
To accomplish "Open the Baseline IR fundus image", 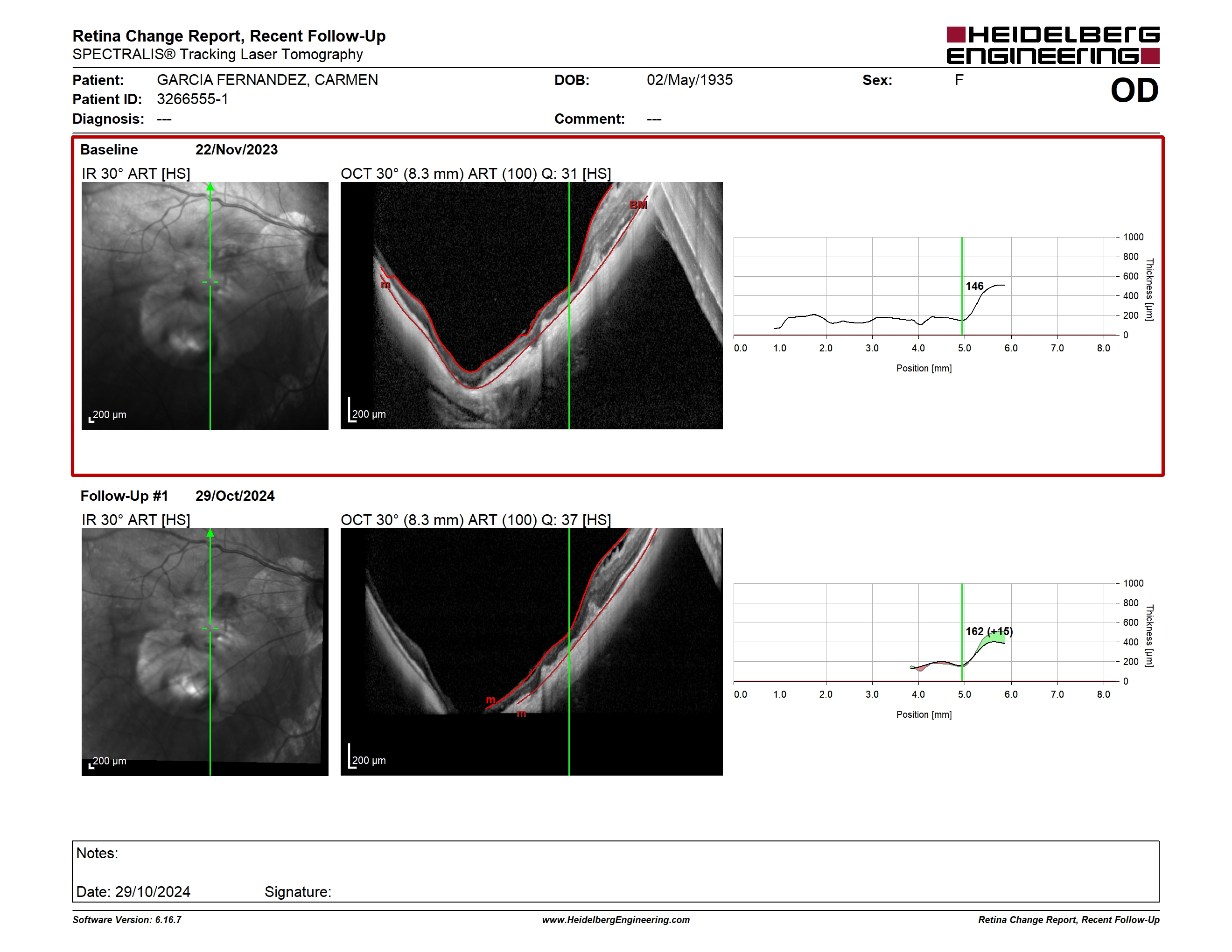I will click(x=205, y=306).
